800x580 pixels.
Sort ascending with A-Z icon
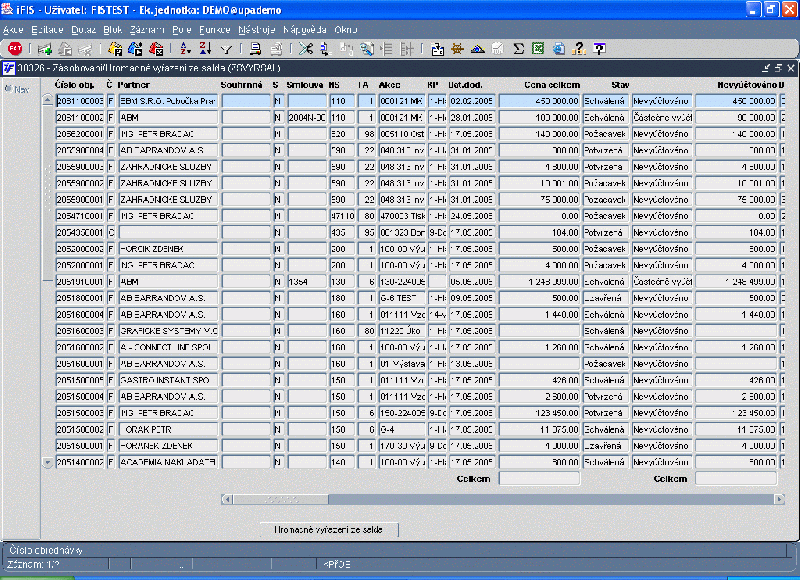(x=185, y=49)
